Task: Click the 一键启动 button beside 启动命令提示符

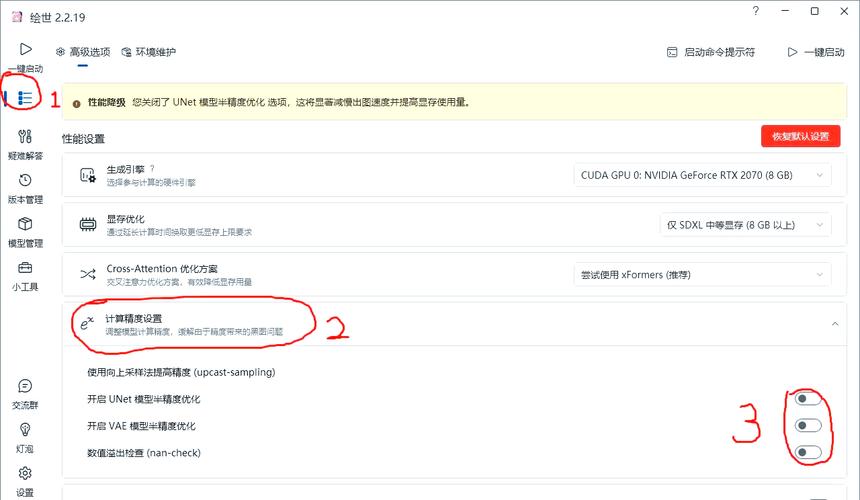Action: [x=816, y=52]
